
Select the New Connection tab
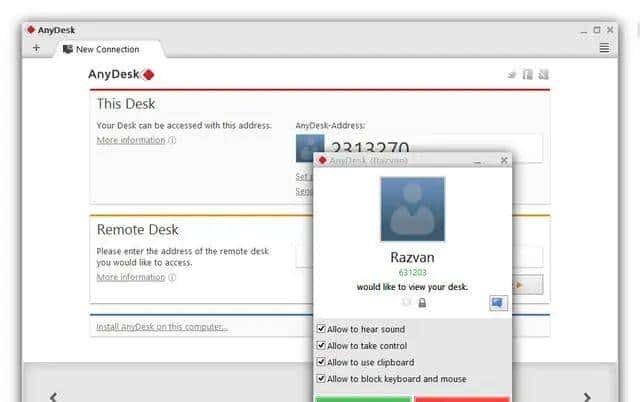point(108,49)
